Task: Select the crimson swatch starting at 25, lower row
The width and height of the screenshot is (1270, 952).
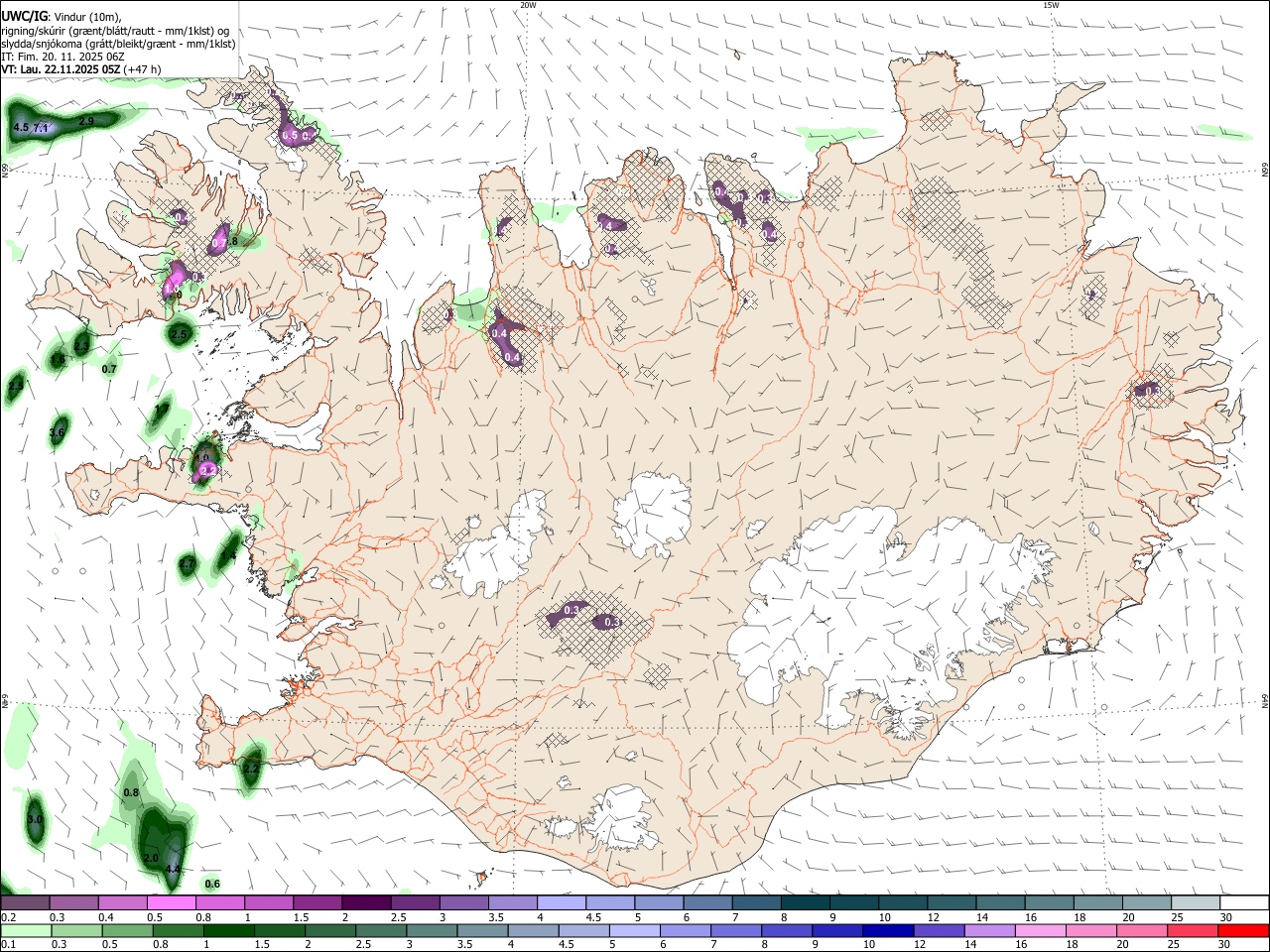Action: pos(1193,930)
